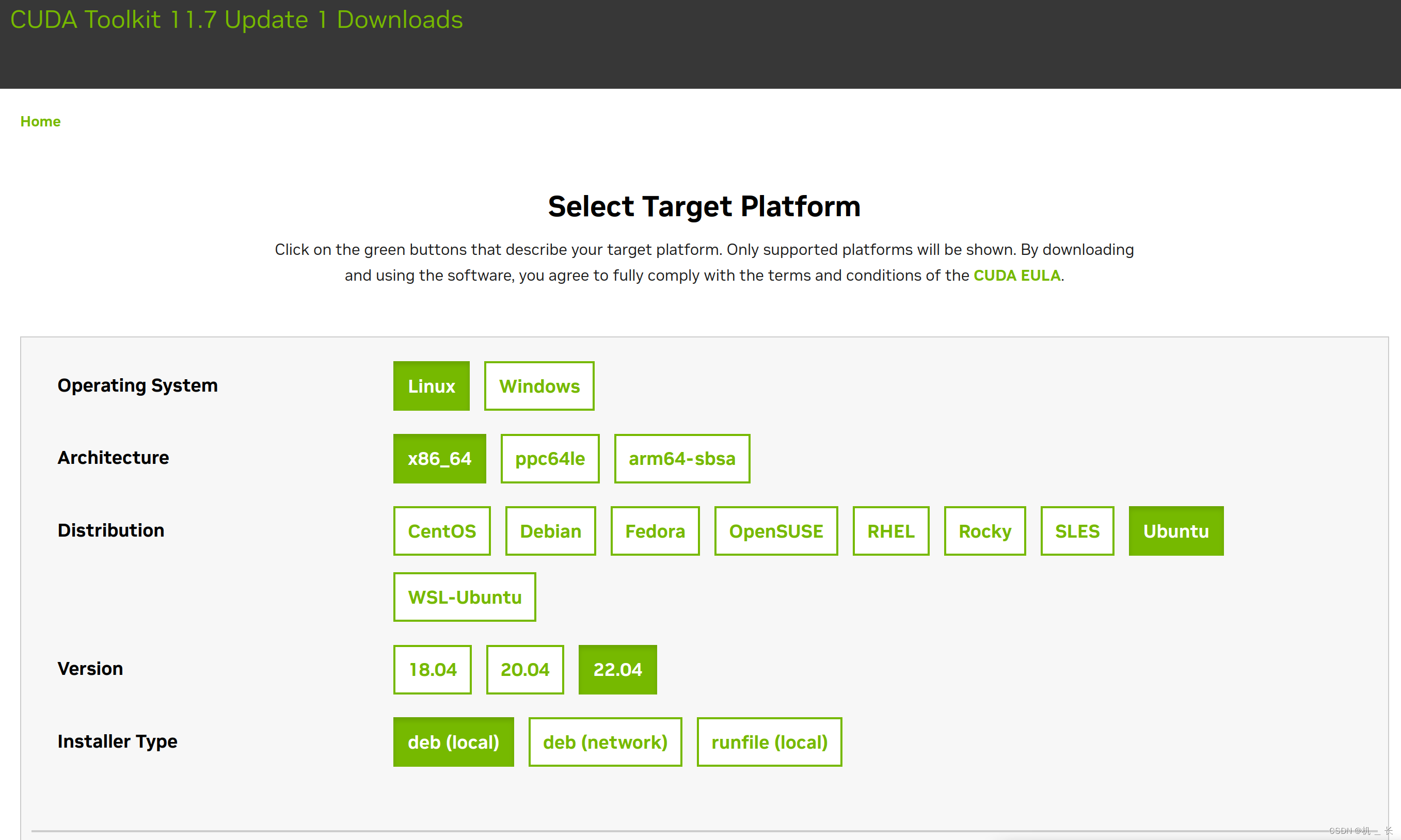Image resolution: width=1401 pixels, height=840 pixels.
Task: Select SLES distribution
Action: click(1077, 531)
